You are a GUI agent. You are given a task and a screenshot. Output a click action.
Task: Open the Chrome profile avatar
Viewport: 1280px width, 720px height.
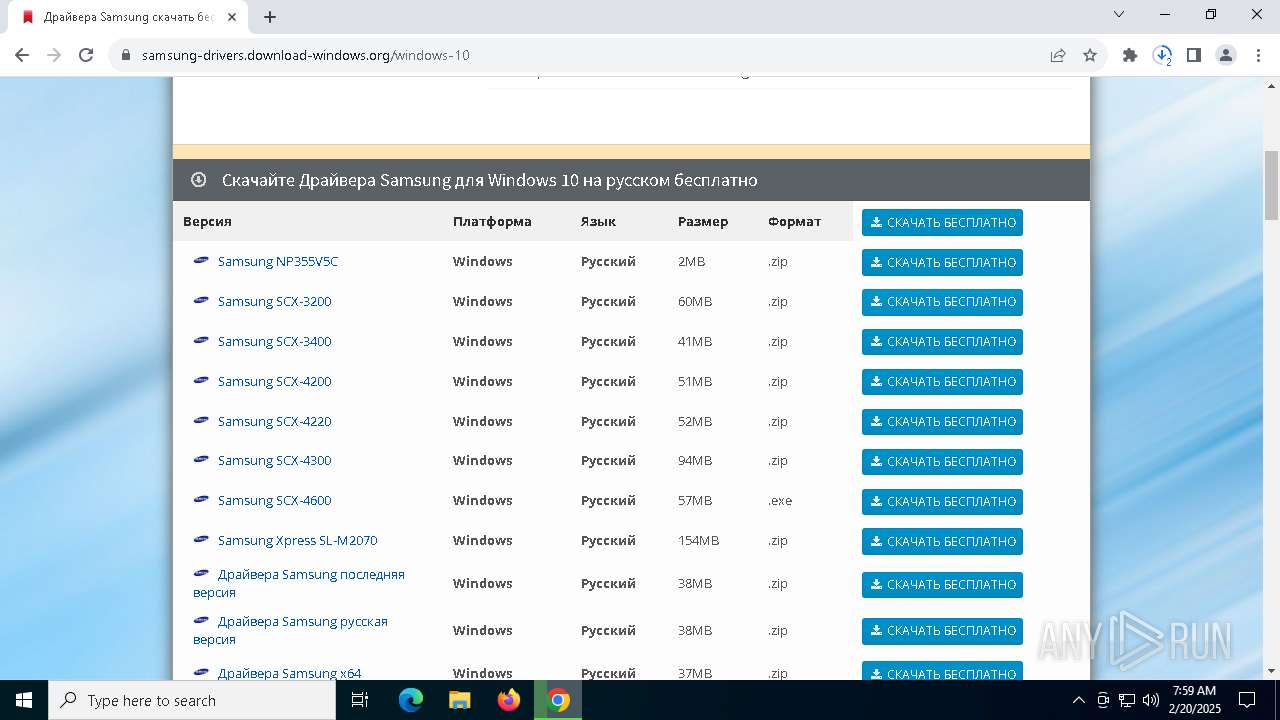pos(1226,55)
